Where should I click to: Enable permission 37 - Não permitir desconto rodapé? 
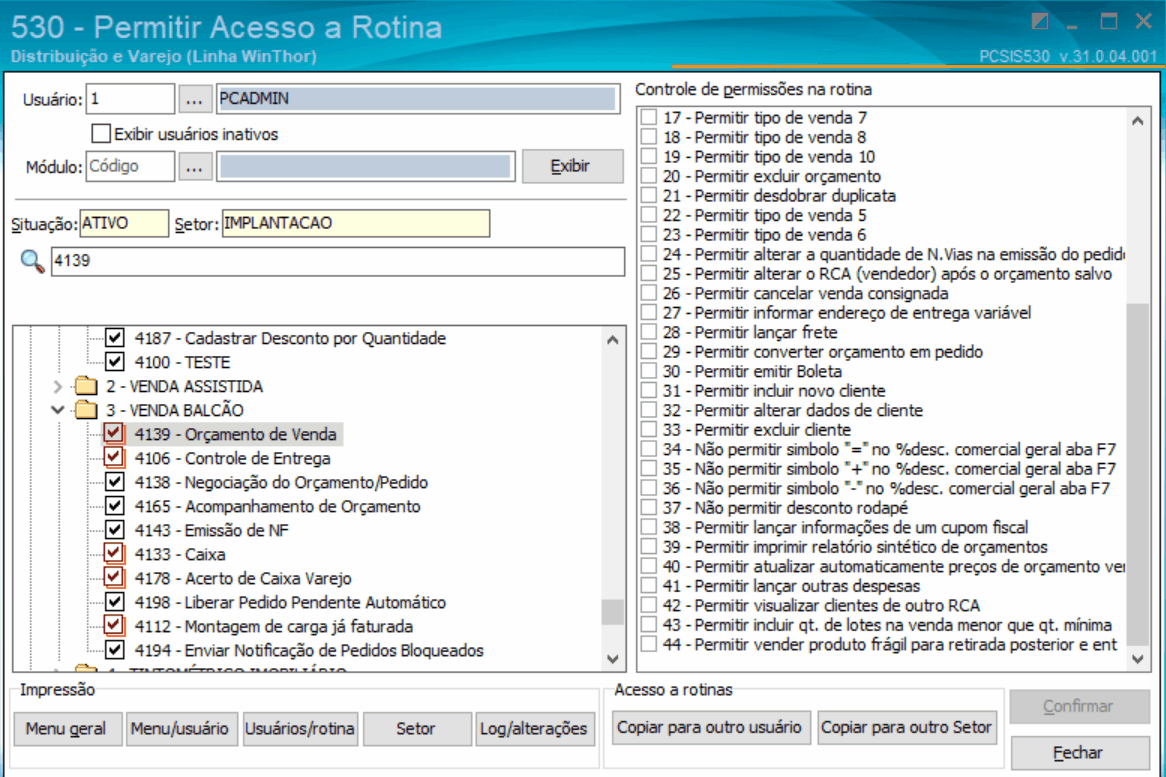tap(649, 507)
